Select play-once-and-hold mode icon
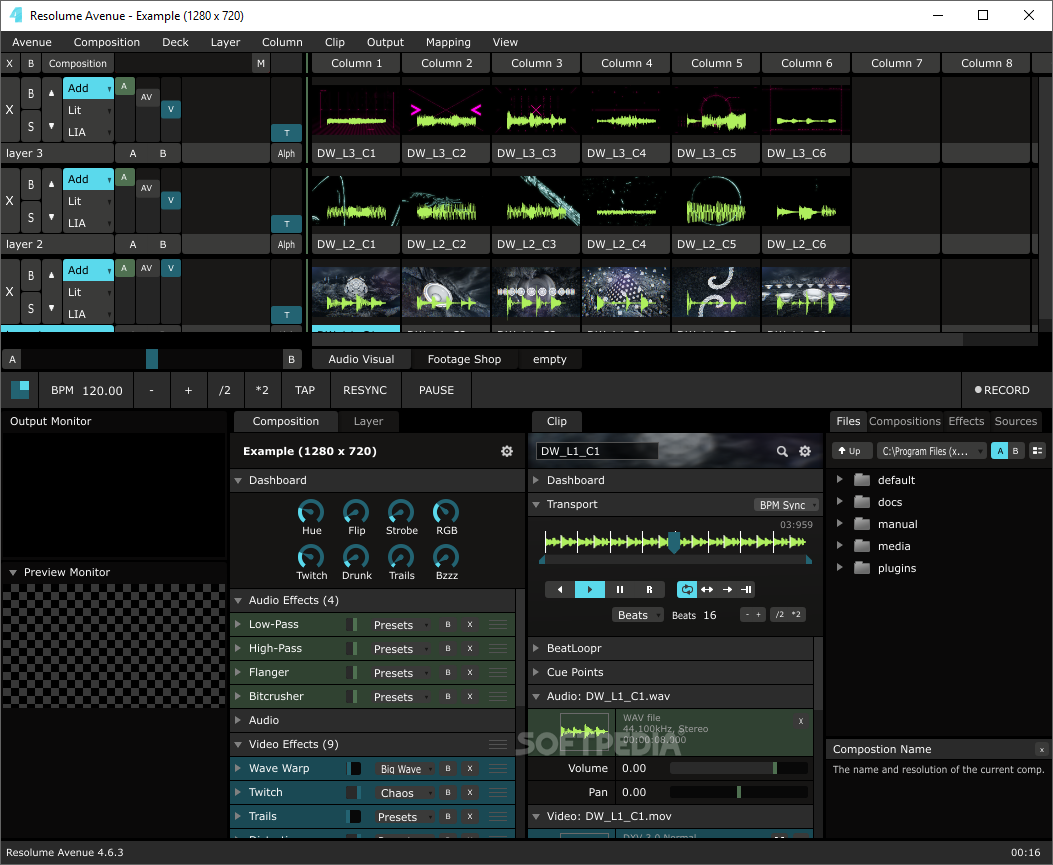Image resolution: width=1053 pixels, height=865 pixels. [746, 590]
